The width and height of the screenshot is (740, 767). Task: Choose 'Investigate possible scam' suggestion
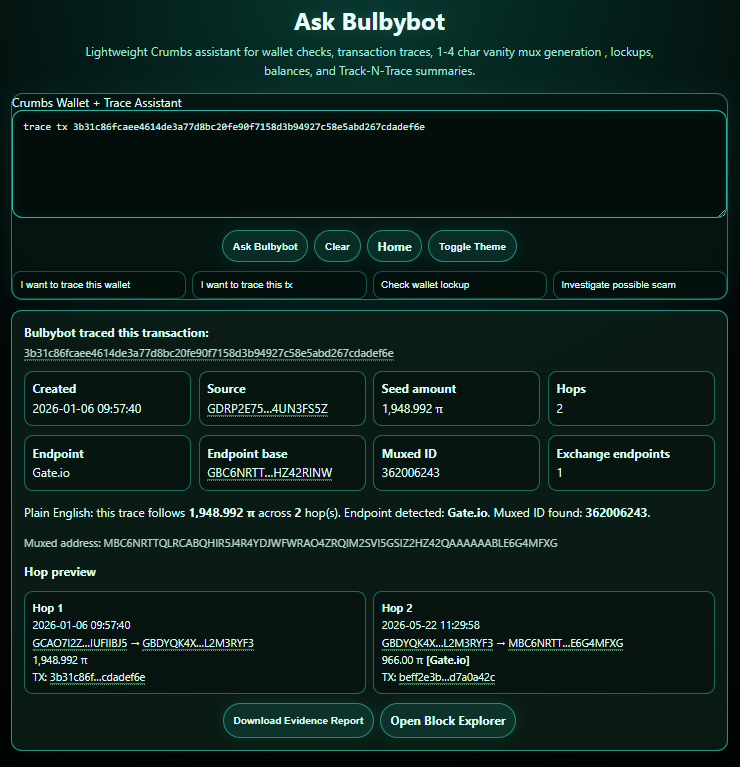pos(640,285)
